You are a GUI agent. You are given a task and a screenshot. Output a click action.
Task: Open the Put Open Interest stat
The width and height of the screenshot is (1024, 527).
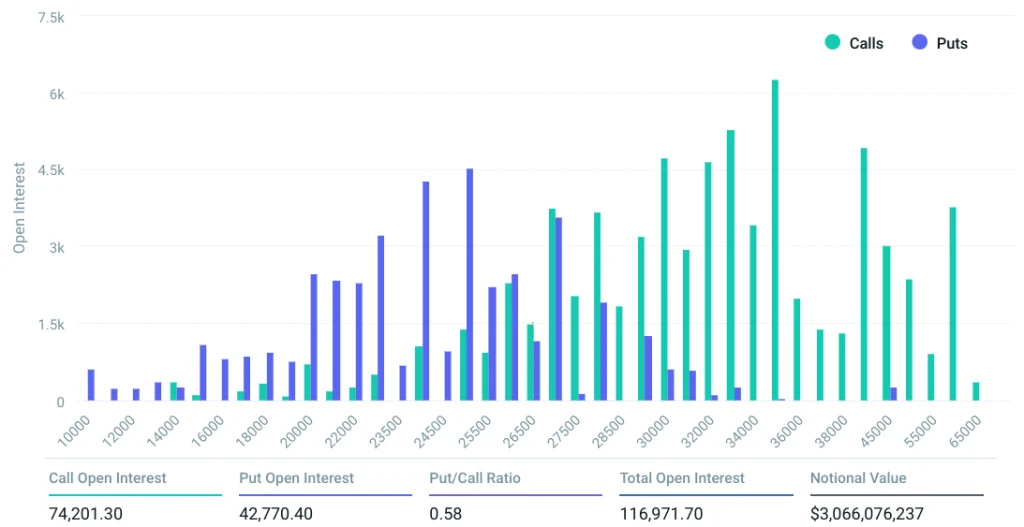(x=296, y=478)
